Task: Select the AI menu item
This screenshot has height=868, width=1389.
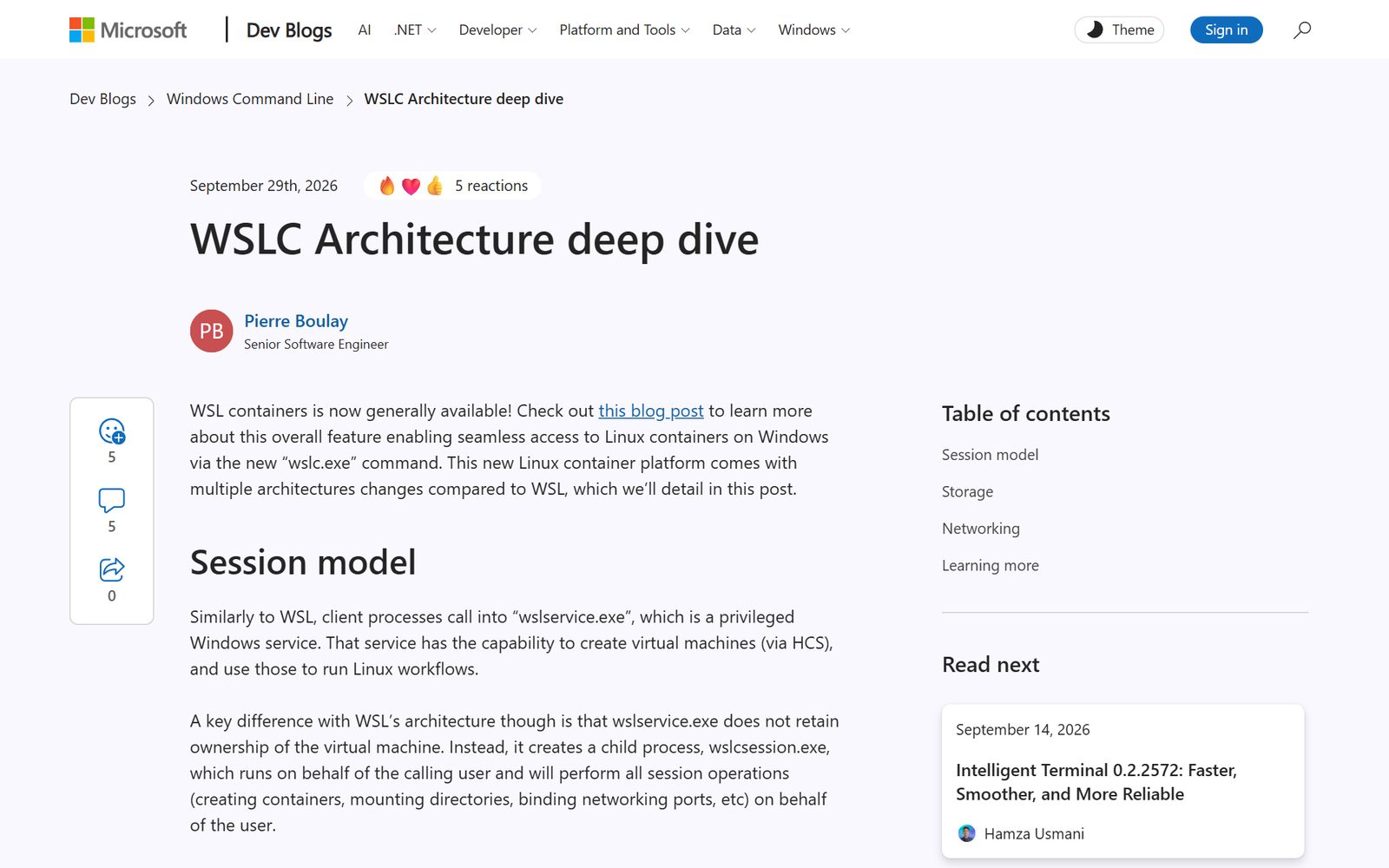Action: point(365,30)
